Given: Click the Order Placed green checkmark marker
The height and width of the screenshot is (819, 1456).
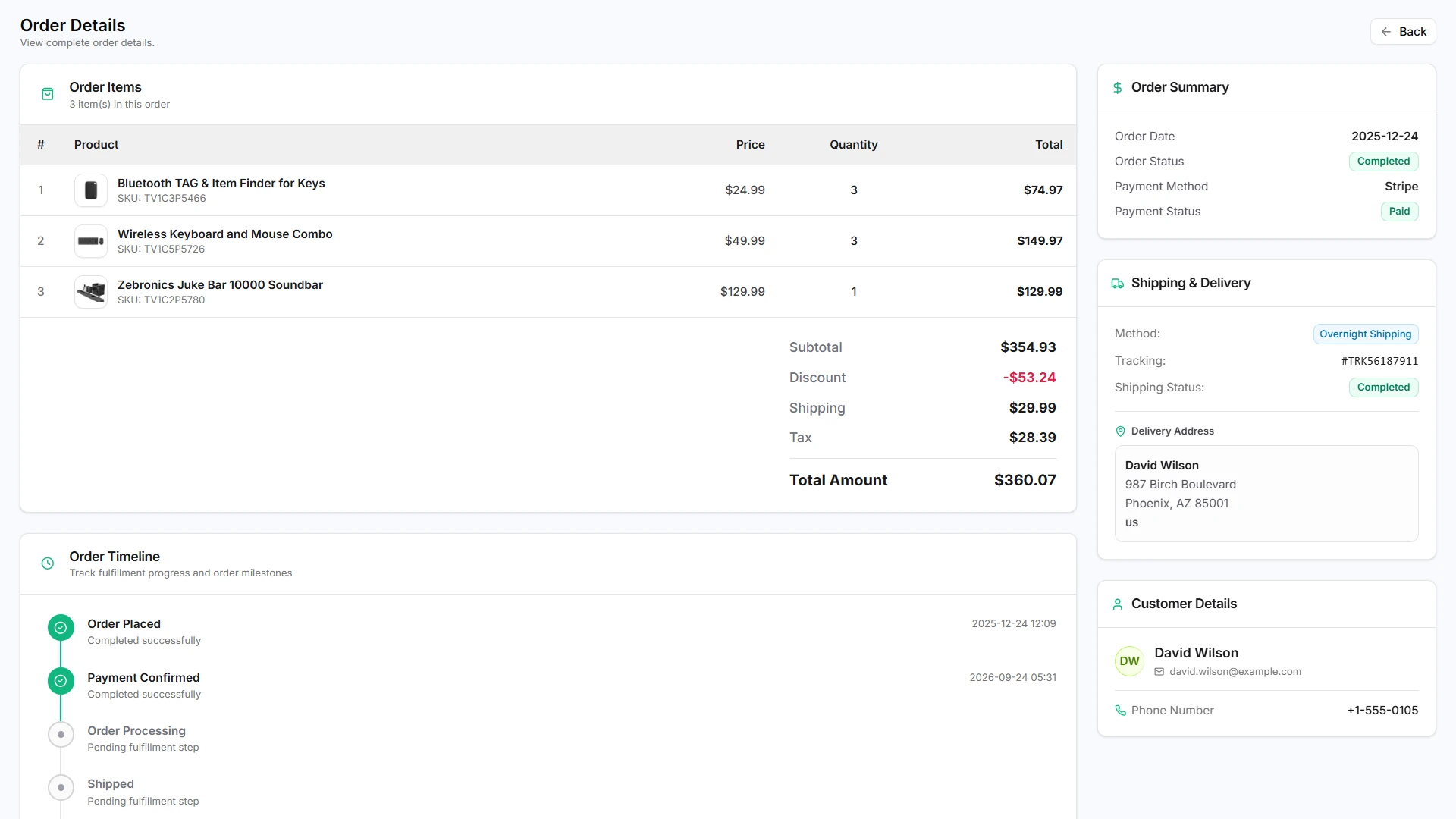Looking at the screenshot, I should [x=61, y=628].
